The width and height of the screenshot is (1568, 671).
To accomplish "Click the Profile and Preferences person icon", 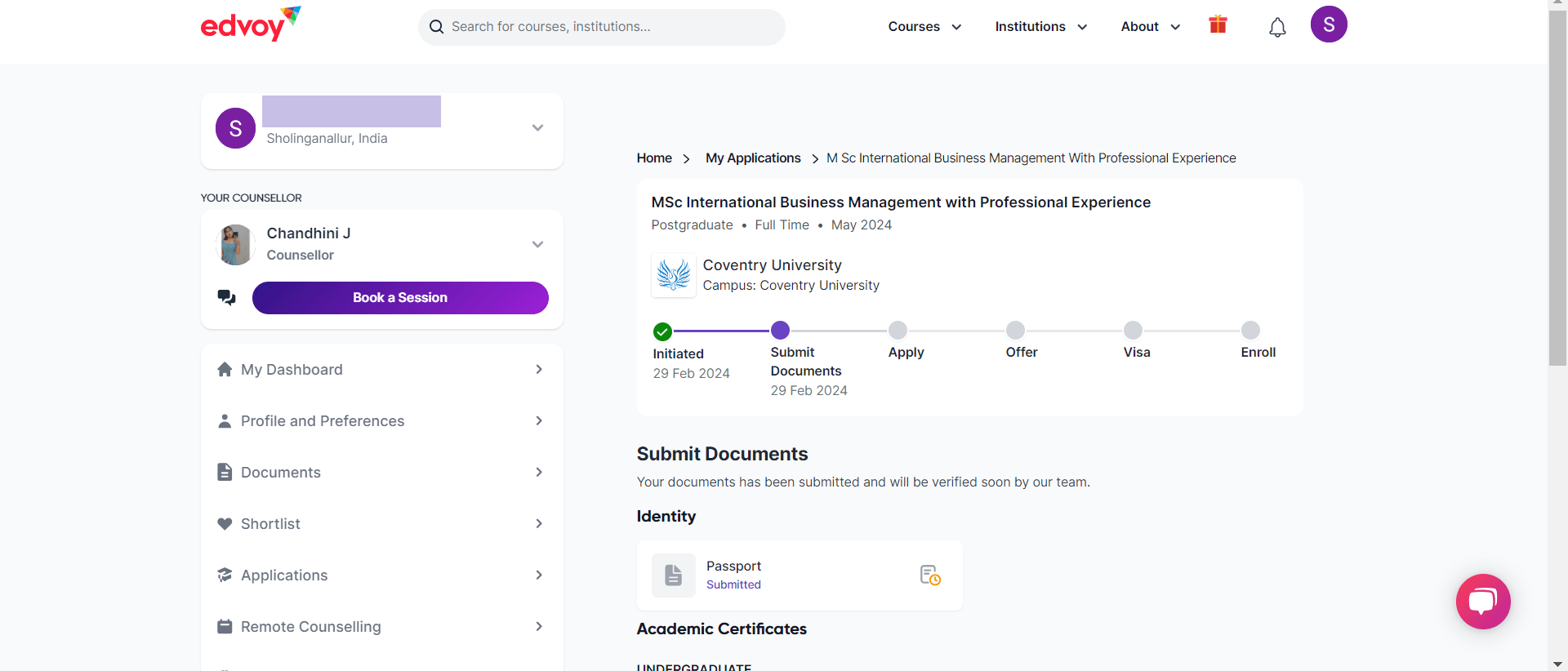I will (x=225, y=421).
